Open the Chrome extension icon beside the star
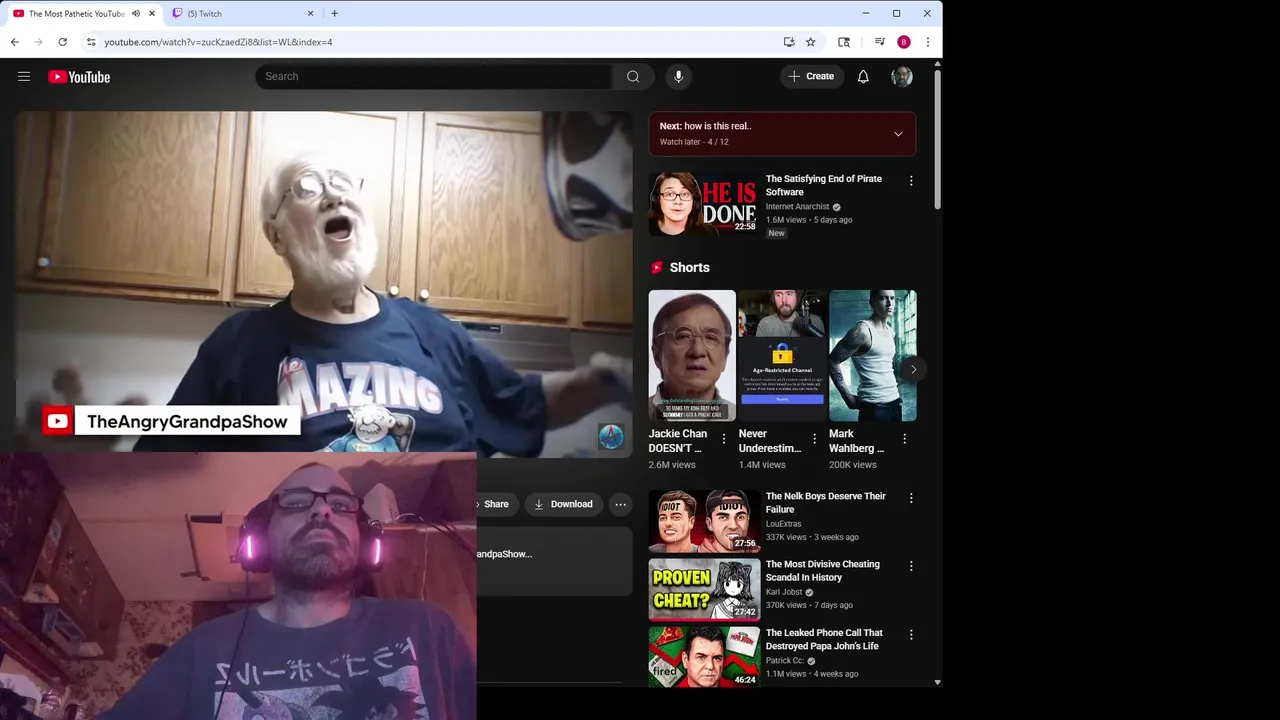The width and height of the screenshot is (1280, 720). click(844, 42)
